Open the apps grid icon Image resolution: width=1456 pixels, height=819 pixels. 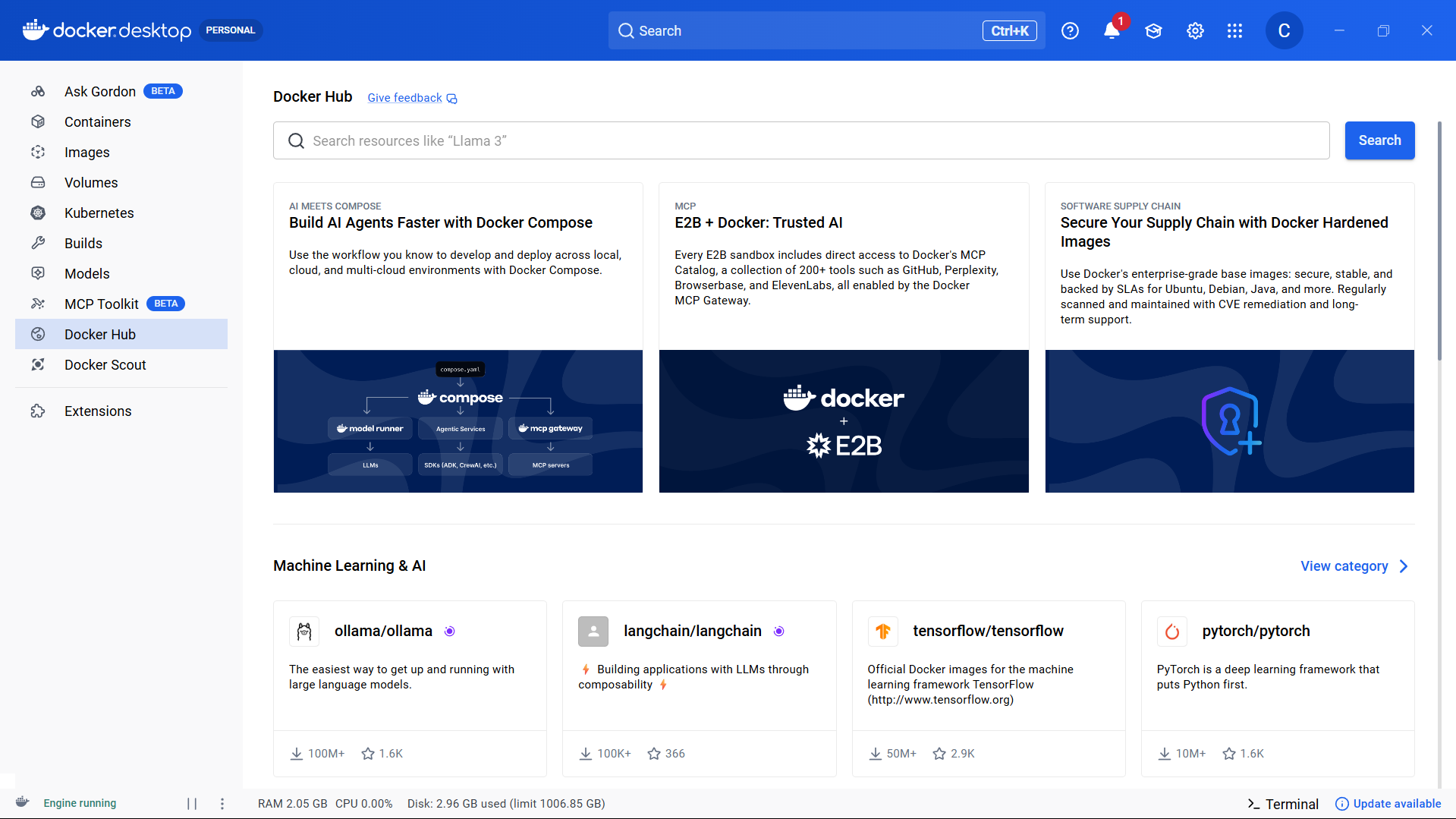click(x=1234, y=30)
